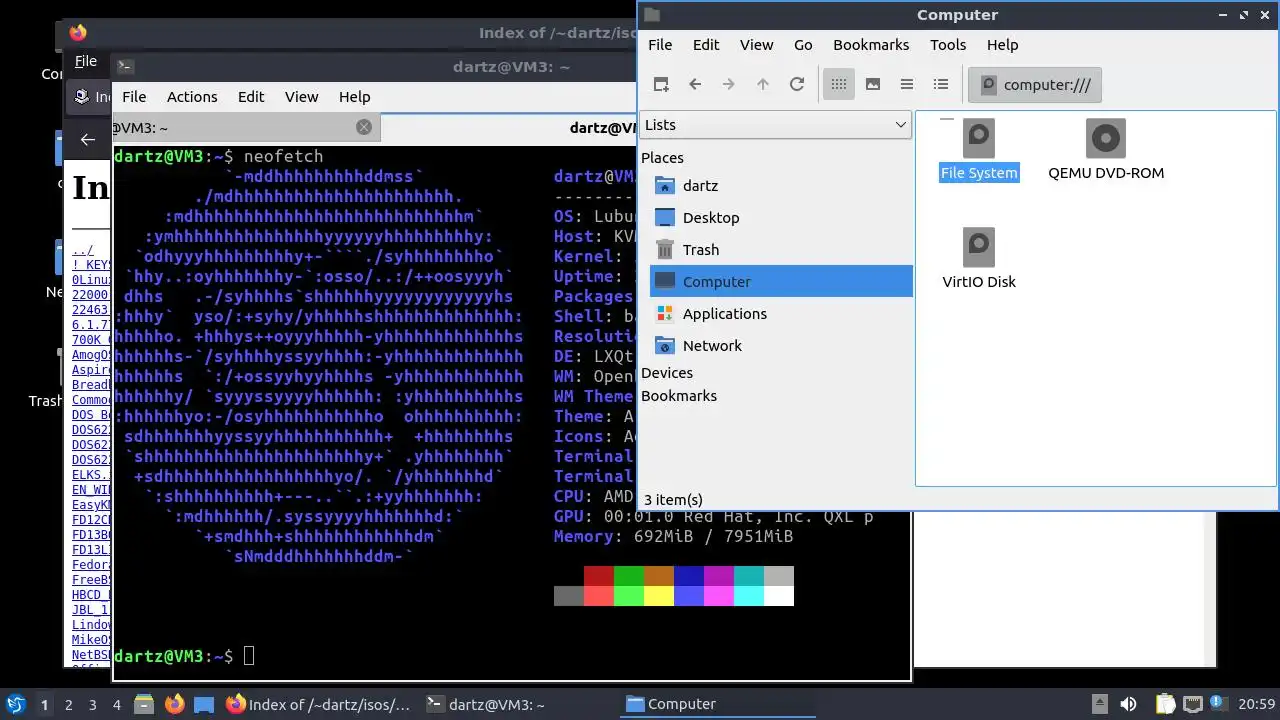Image resolution: width=1280 pixels, height=720 pixels.
Task: Select Desktop in Places sidebar
Action: (x=781, y=217)
